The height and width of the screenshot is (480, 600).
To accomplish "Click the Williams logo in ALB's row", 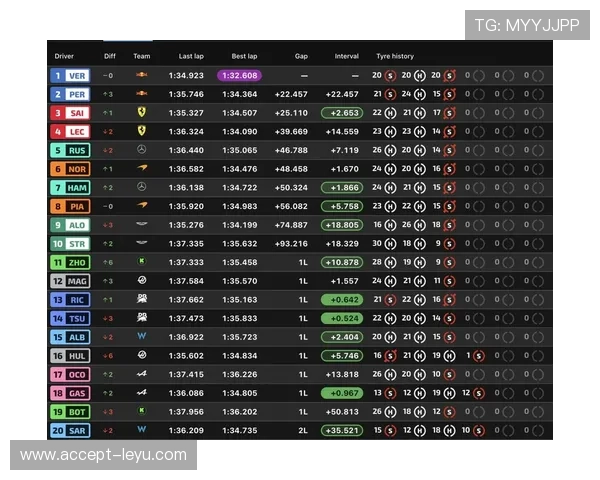I will point(142,337).
